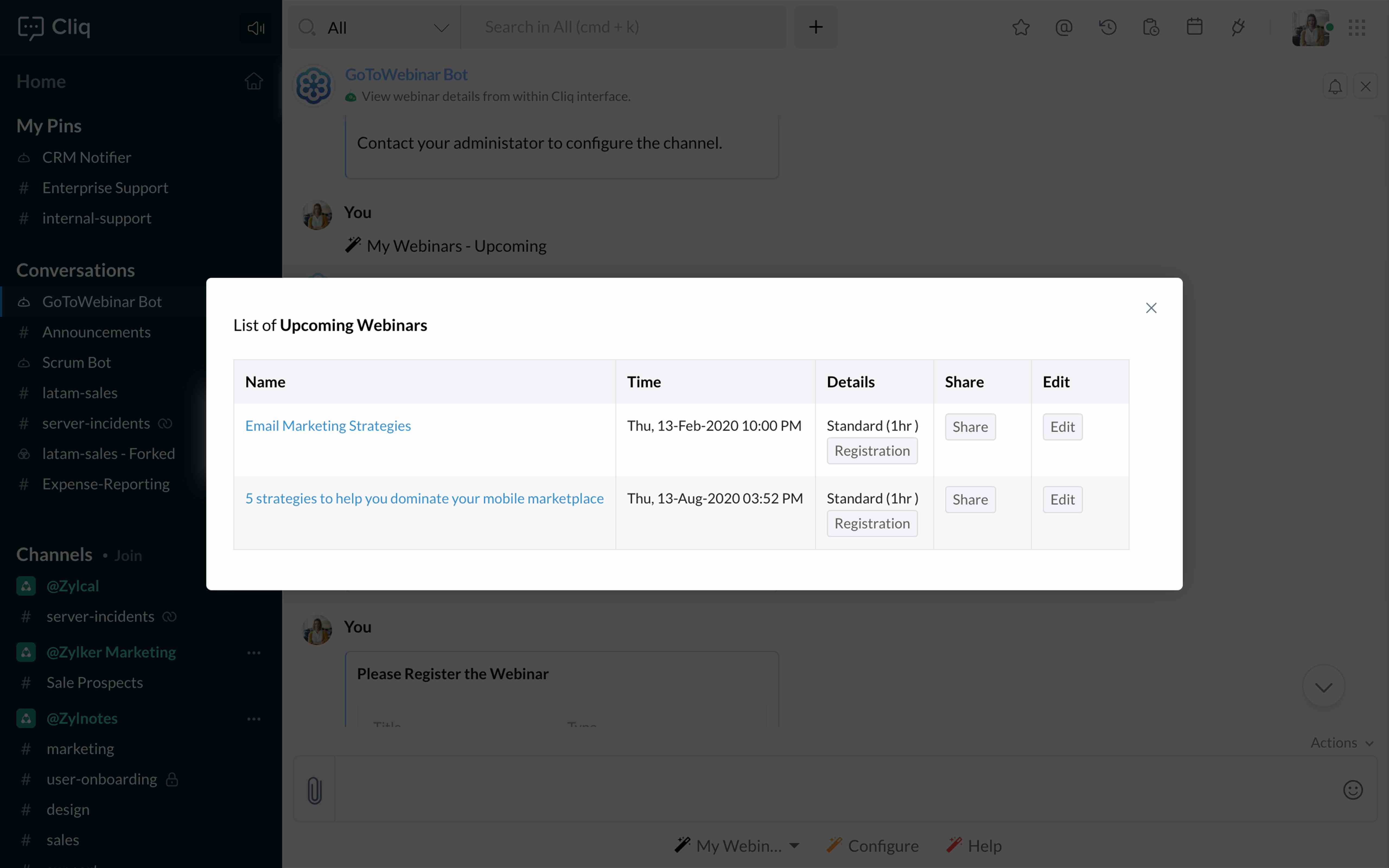Click the Home house icon
This screenshot has width=1389, height=868.
tap(254, 81)
